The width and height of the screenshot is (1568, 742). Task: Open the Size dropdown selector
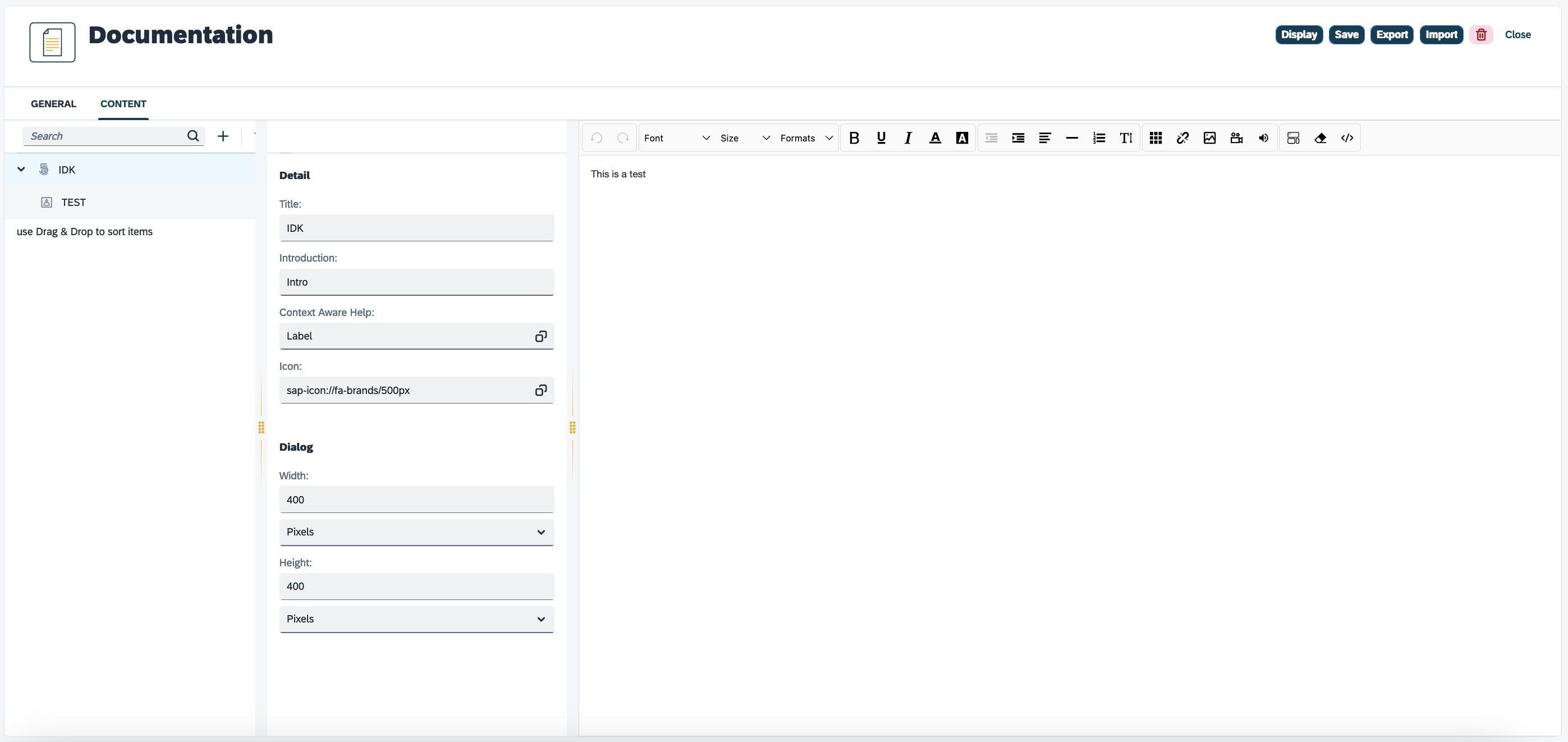pos(744,137)
